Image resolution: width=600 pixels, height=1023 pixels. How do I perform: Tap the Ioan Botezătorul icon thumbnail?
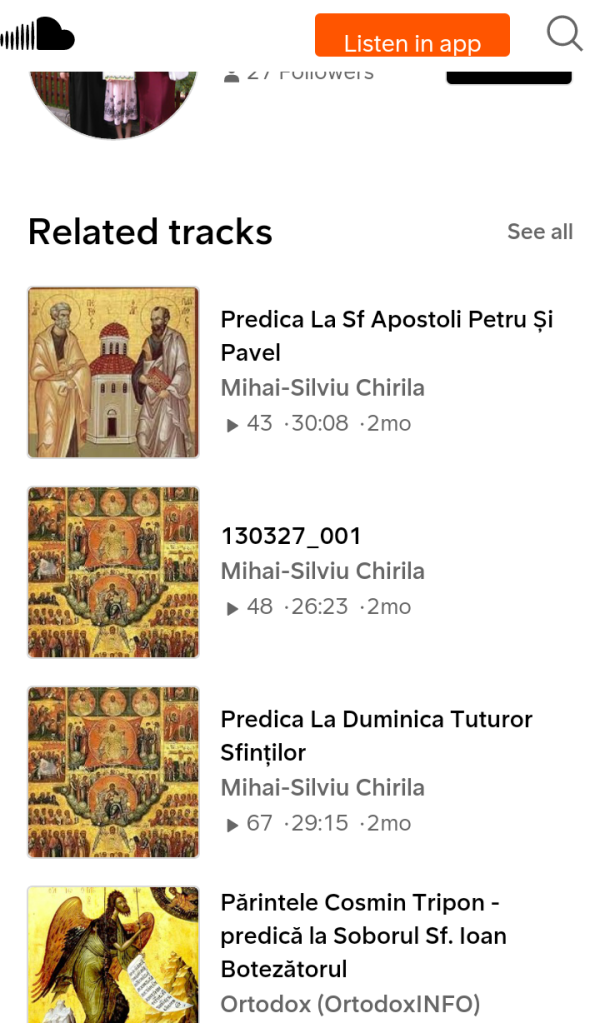(113, 955)
